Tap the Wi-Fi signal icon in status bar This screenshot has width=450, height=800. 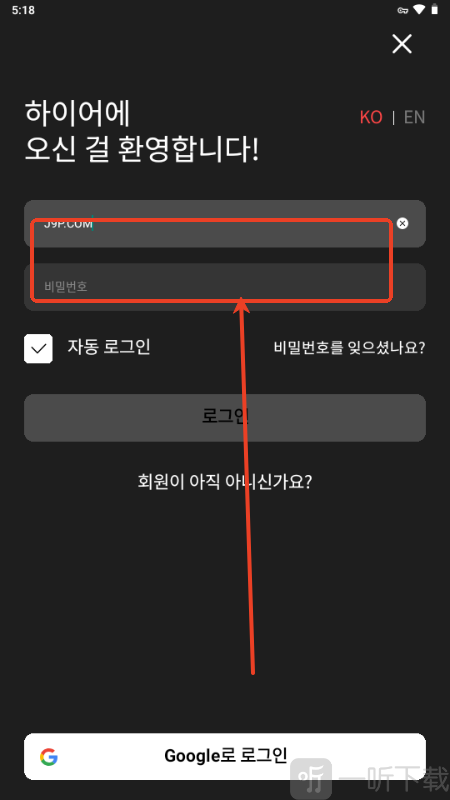[419, 10]
